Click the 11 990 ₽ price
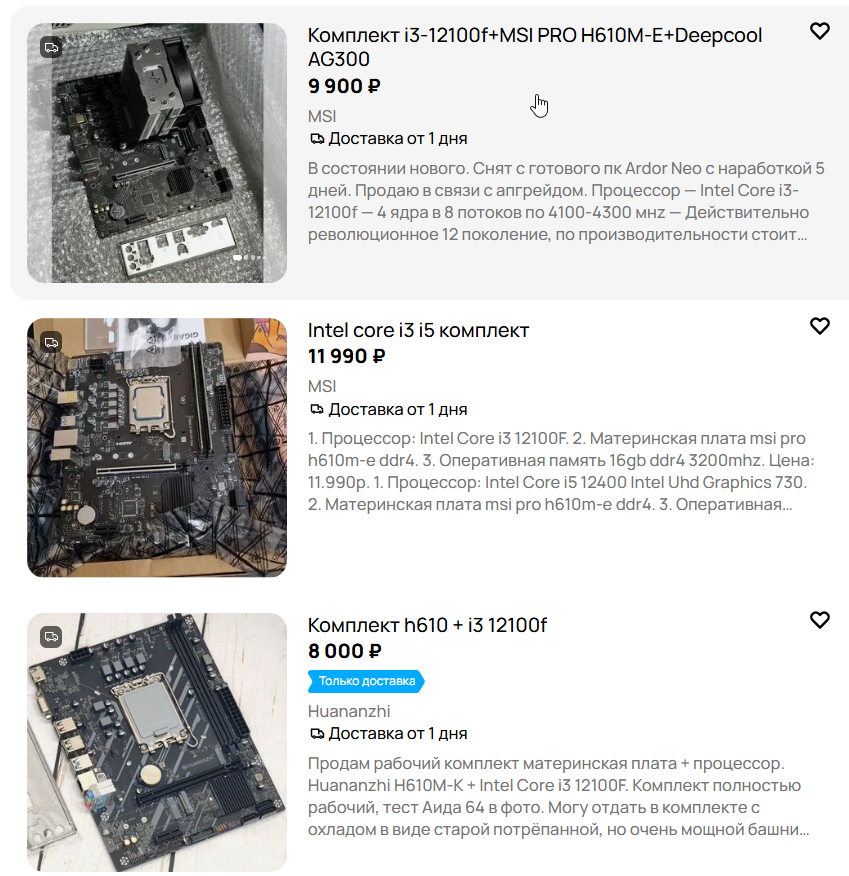Viewport: 849px width, 876px height. (346, 356)
